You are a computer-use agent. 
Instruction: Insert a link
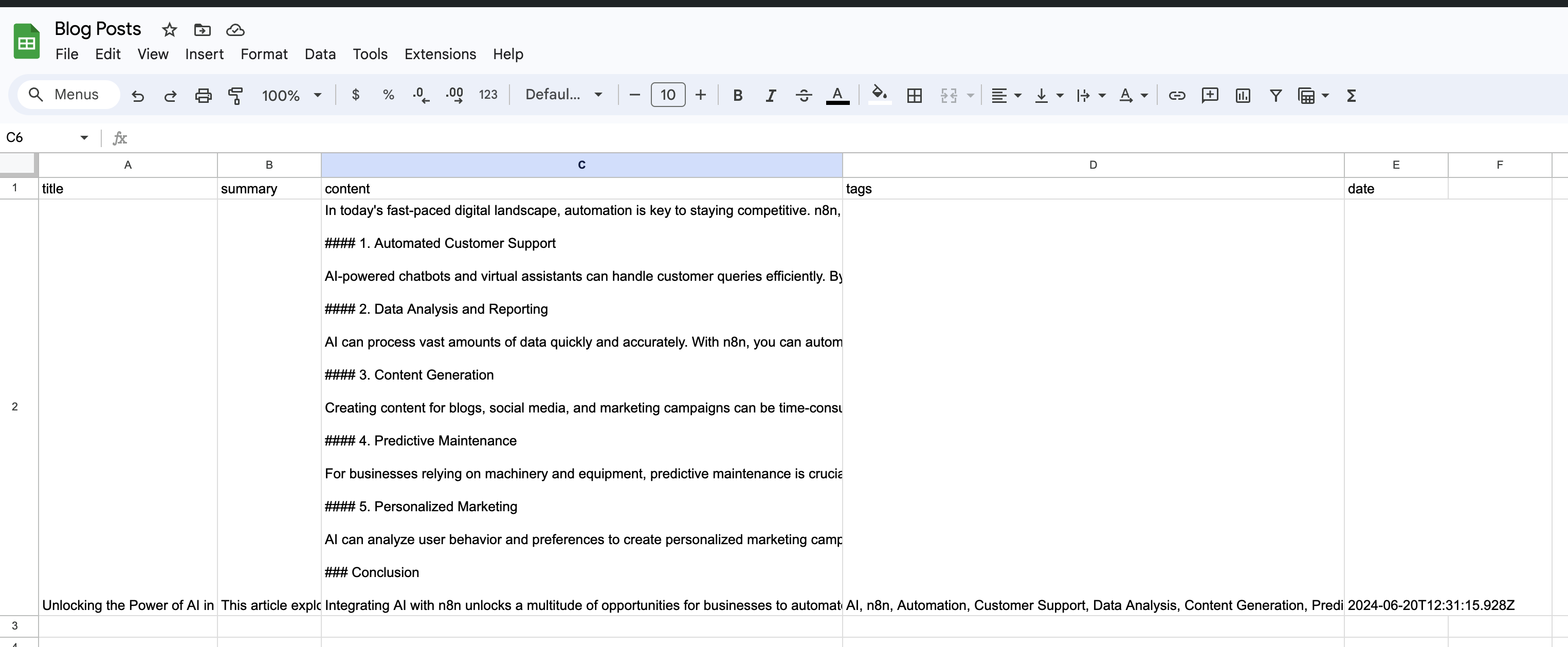click(1177, 95)
